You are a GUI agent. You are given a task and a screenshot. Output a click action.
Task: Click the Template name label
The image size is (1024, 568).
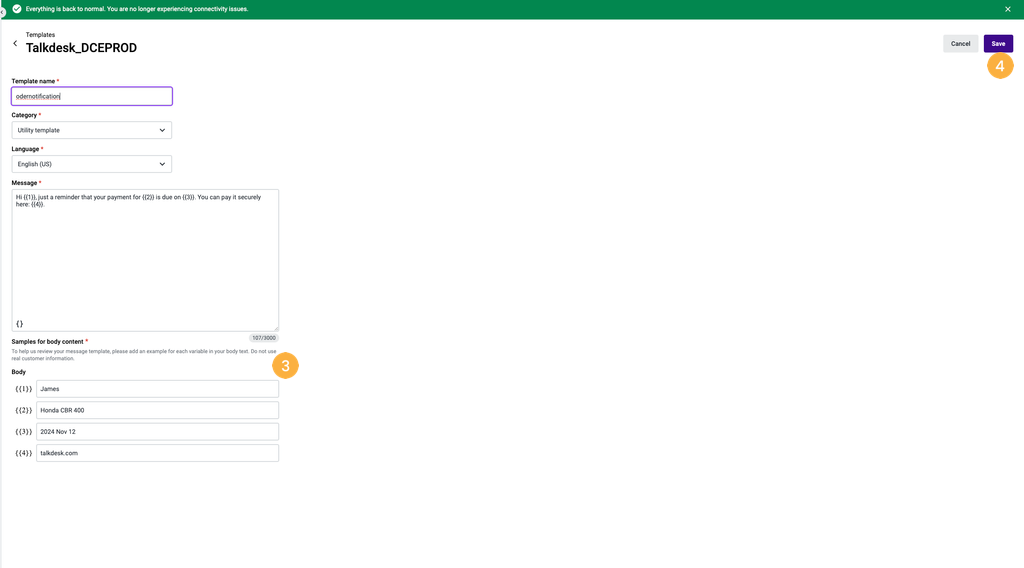coord(33,81)
